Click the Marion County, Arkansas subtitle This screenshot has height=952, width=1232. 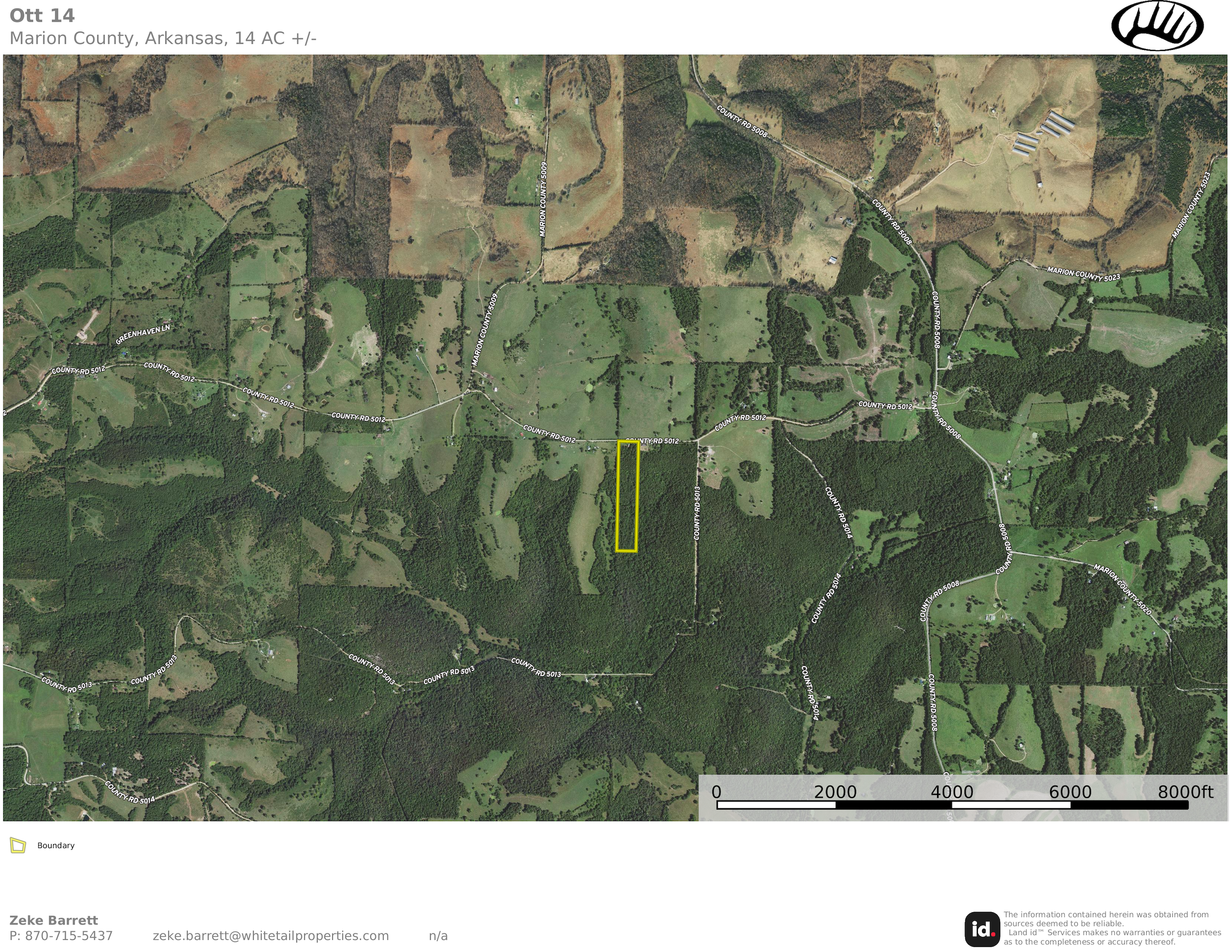click(163, 38)
